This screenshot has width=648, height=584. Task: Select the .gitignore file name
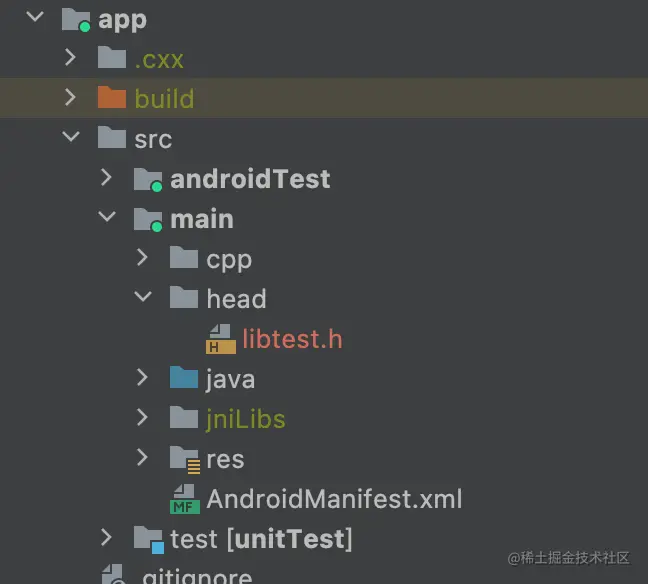click(197, 576)
